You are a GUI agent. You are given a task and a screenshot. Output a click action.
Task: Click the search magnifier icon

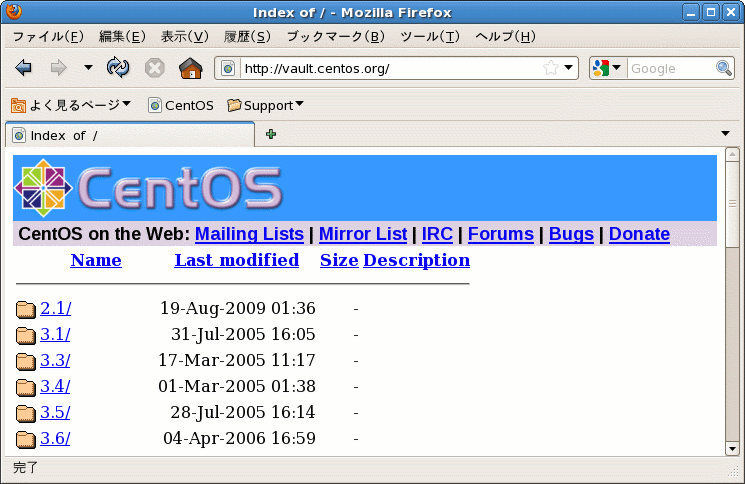click(x=724, y=69)
